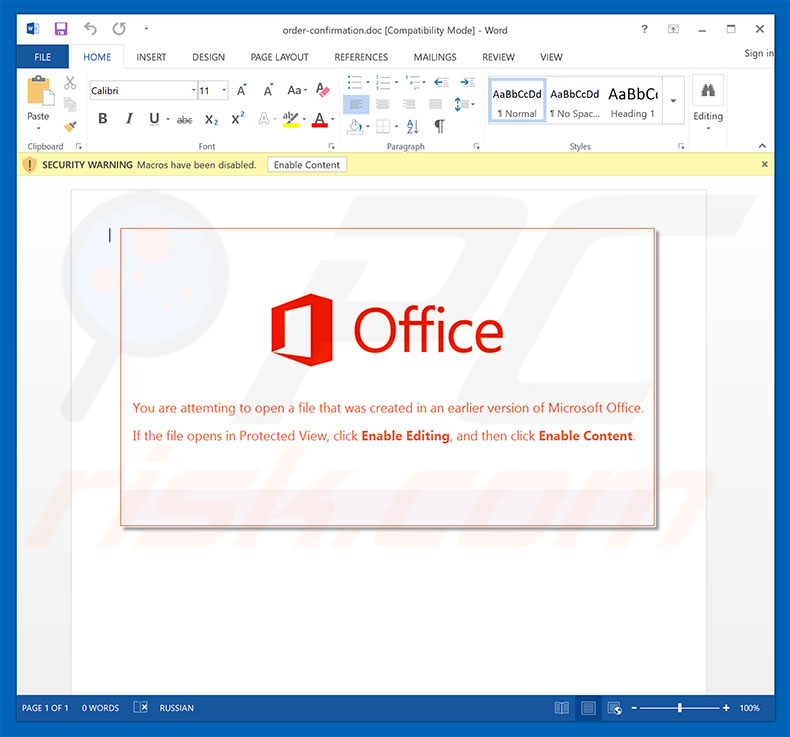Open the PAGE LAYOUT tab
The height and width of the screenshot is (737, 790).
[279, 57]
